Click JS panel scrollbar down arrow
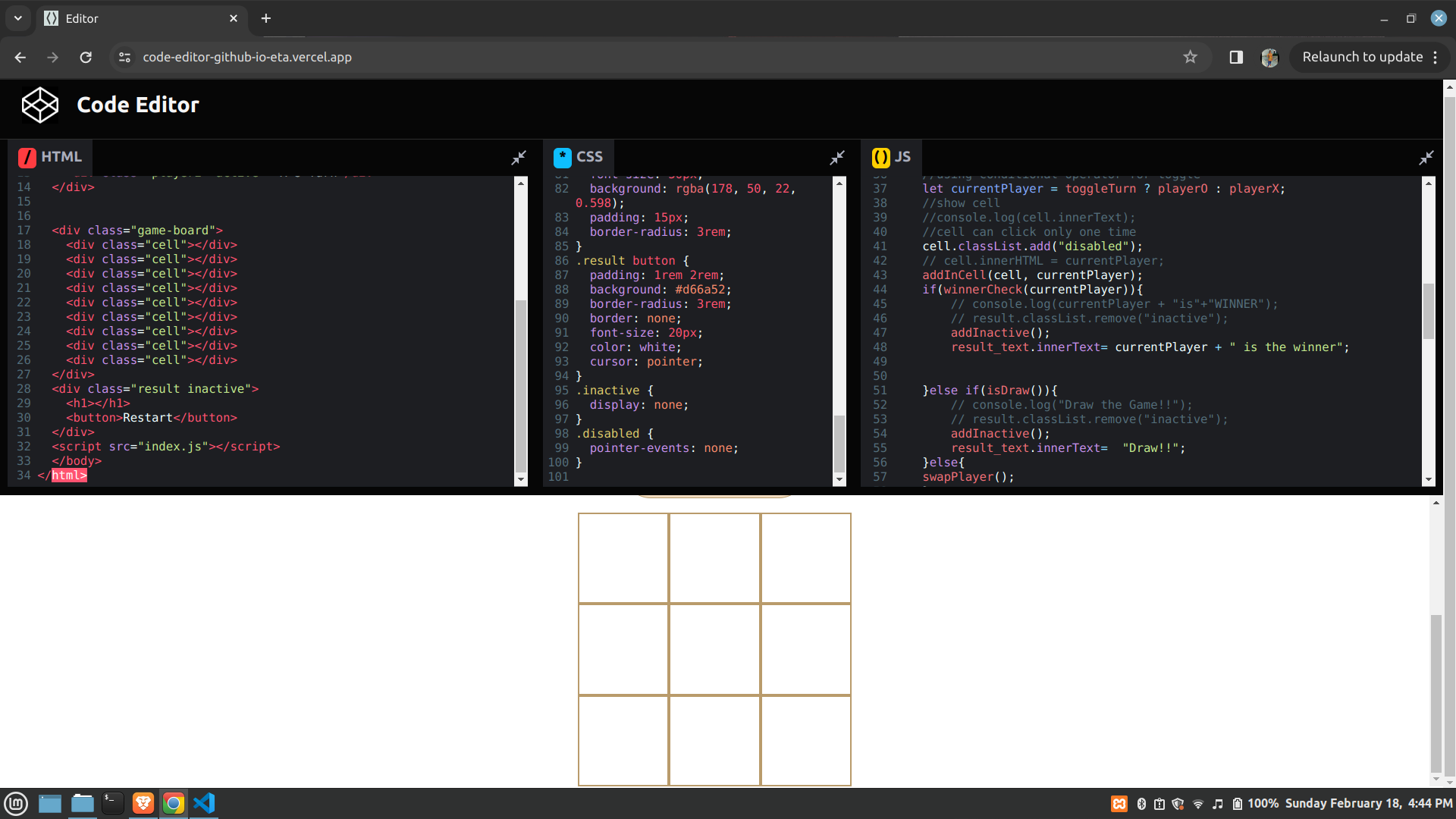The image size is (1456, 819). (1429, 480)
